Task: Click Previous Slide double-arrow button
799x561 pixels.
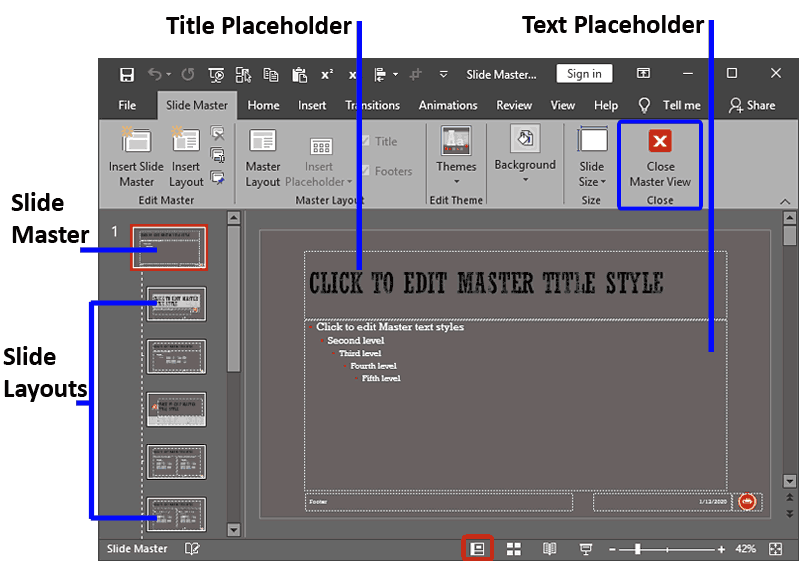Action: (x=789, y=497)
